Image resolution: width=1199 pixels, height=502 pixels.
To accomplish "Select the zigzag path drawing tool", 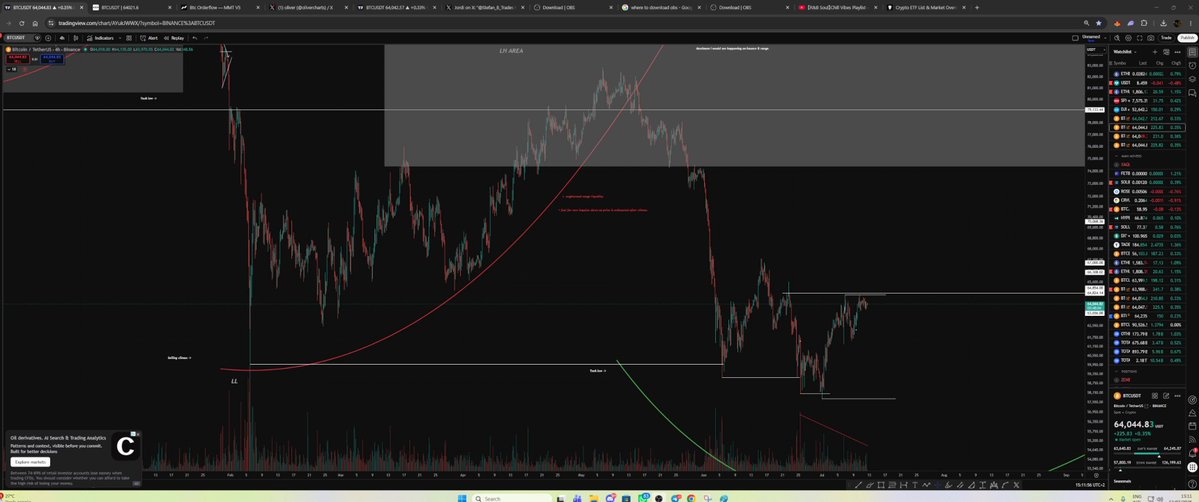I will [x=927, y=485].
